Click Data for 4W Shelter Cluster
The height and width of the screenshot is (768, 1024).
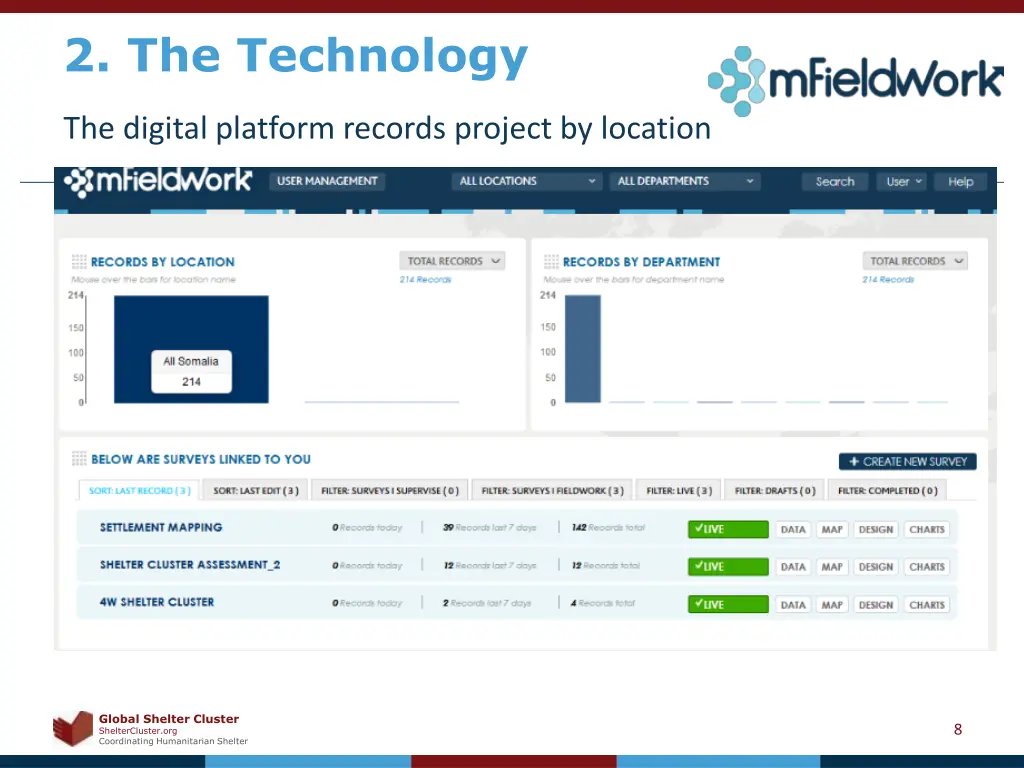[793, 604]
